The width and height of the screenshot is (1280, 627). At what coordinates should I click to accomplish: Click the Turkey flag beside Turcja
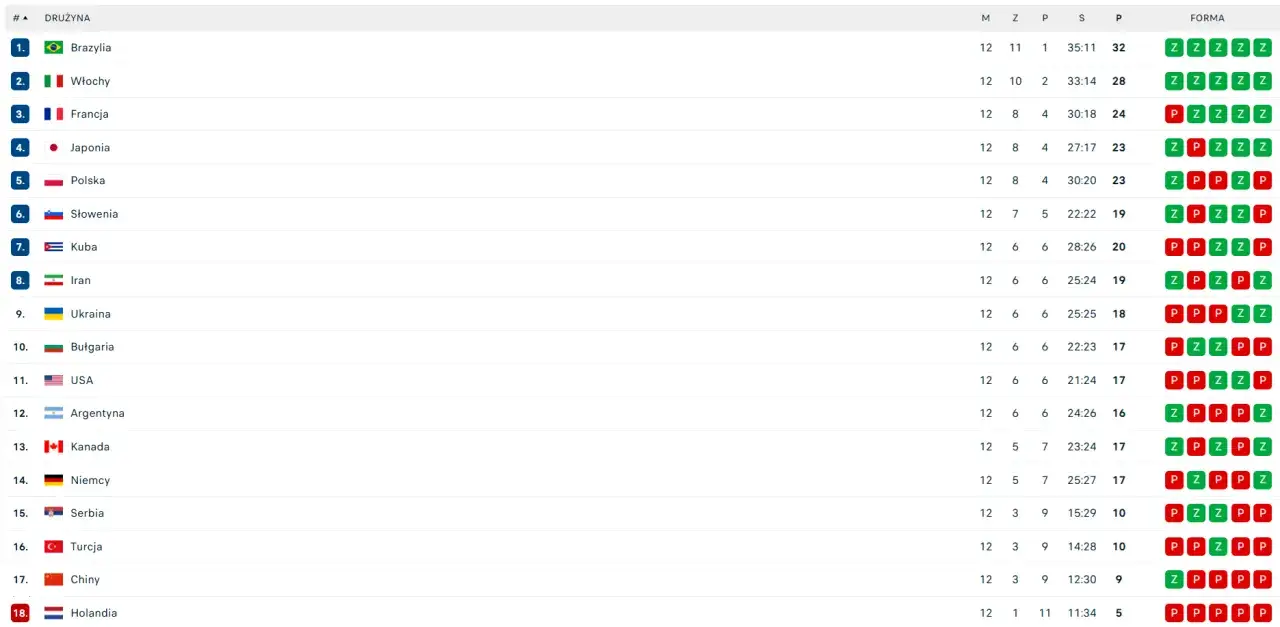53,547
